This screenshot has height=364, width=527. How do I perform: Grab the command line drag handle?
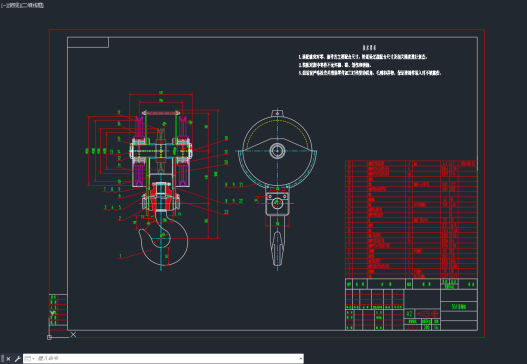point(3,359)
